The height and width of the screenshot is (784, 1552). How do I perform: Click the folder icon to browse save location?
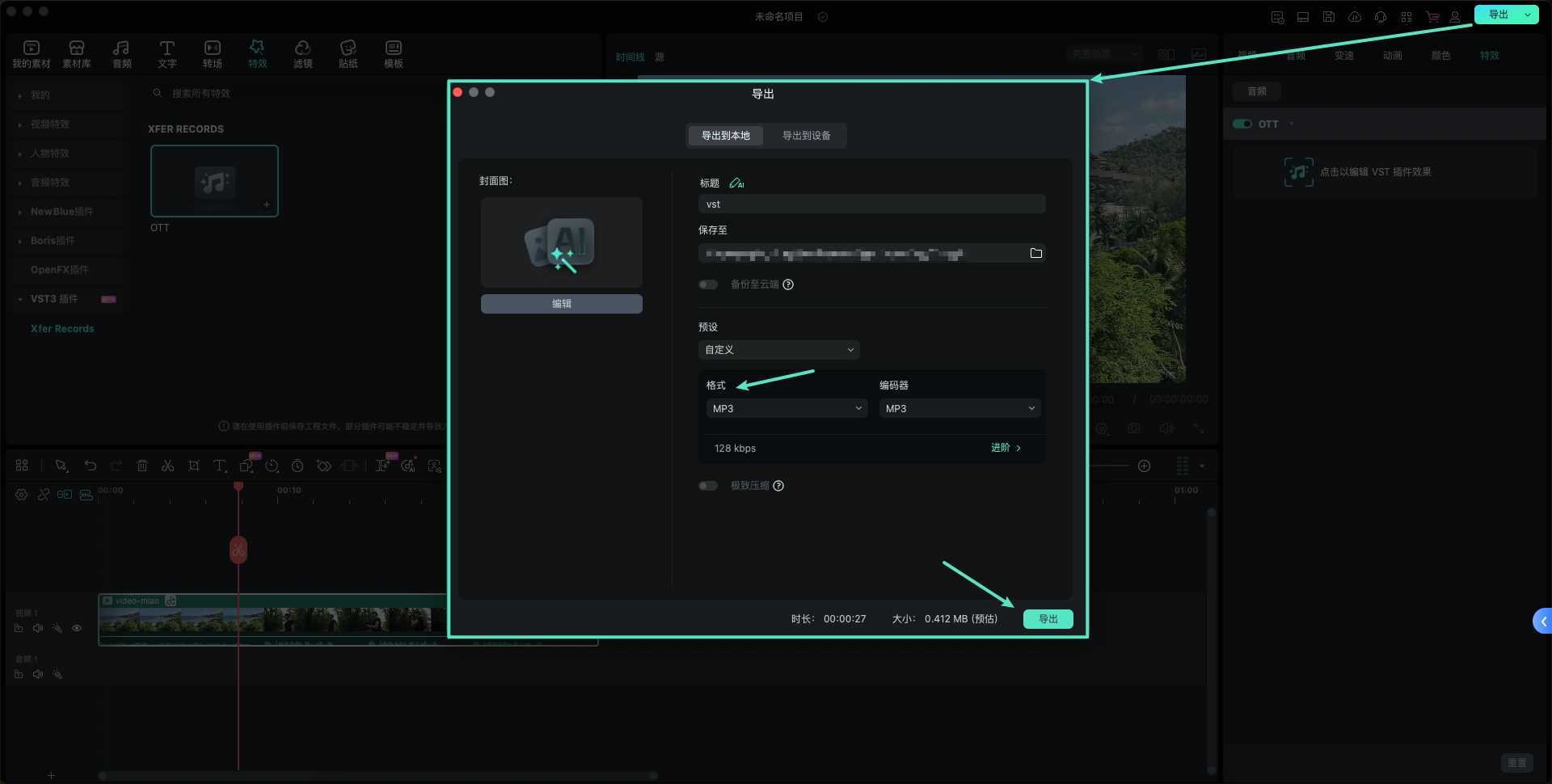pos(1035,254)
